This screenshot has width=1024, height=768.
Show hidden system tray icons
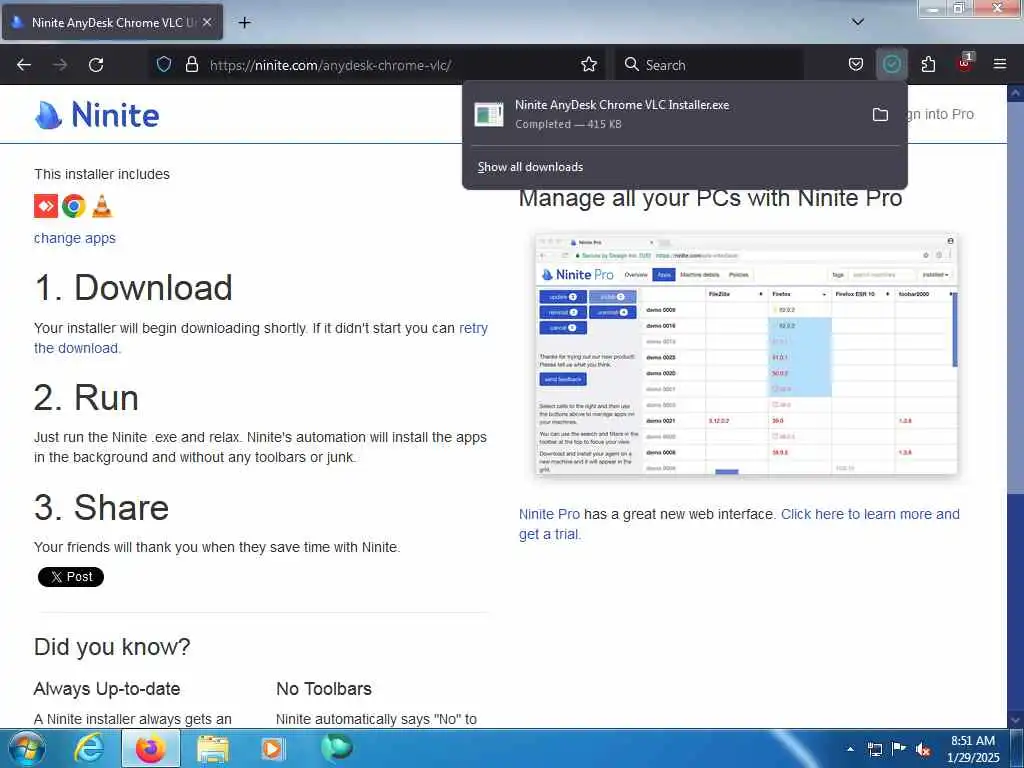pyautogui.click(x=850, y=749)
